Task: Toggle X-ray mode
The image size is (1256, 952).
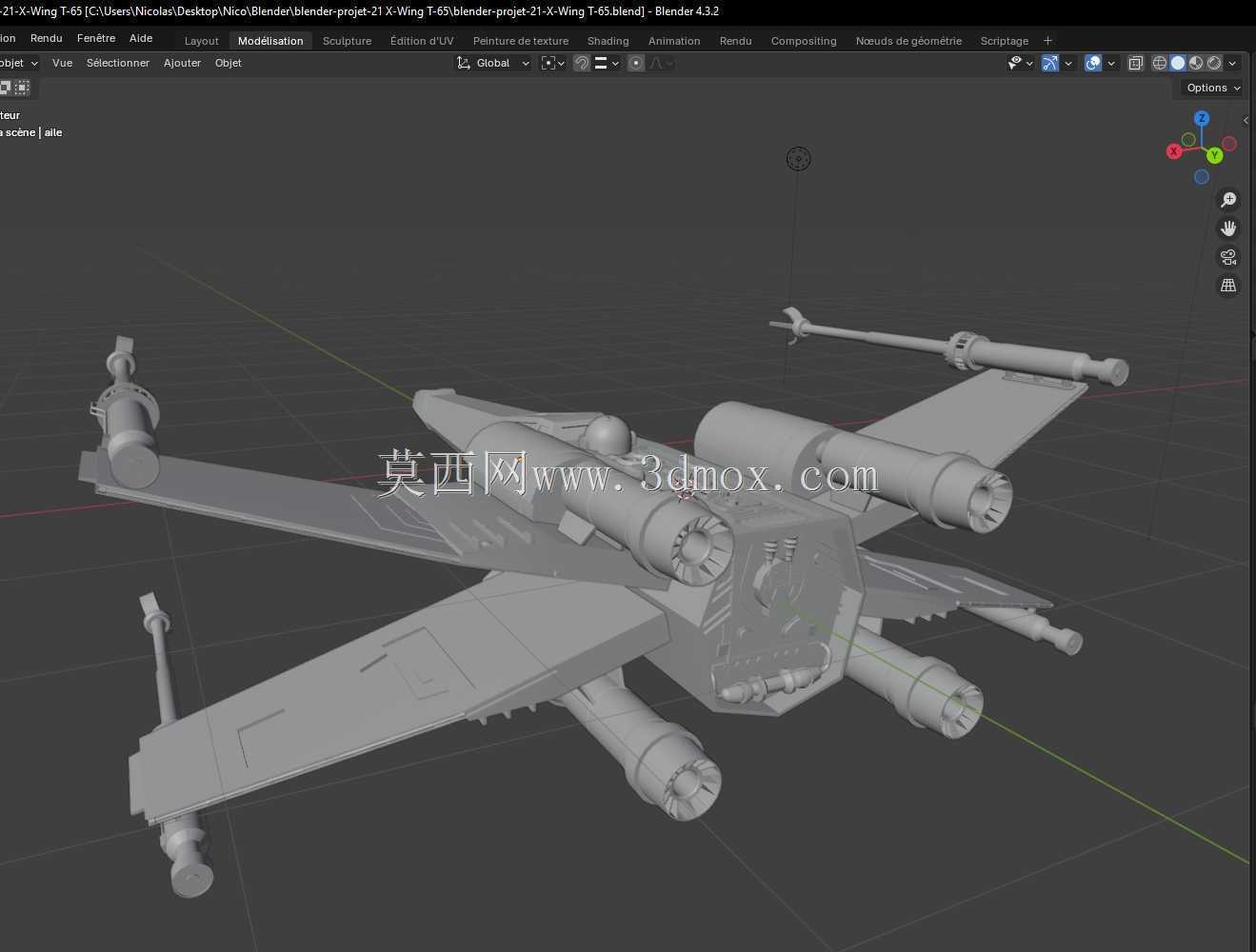Action: click(1135, 63)
